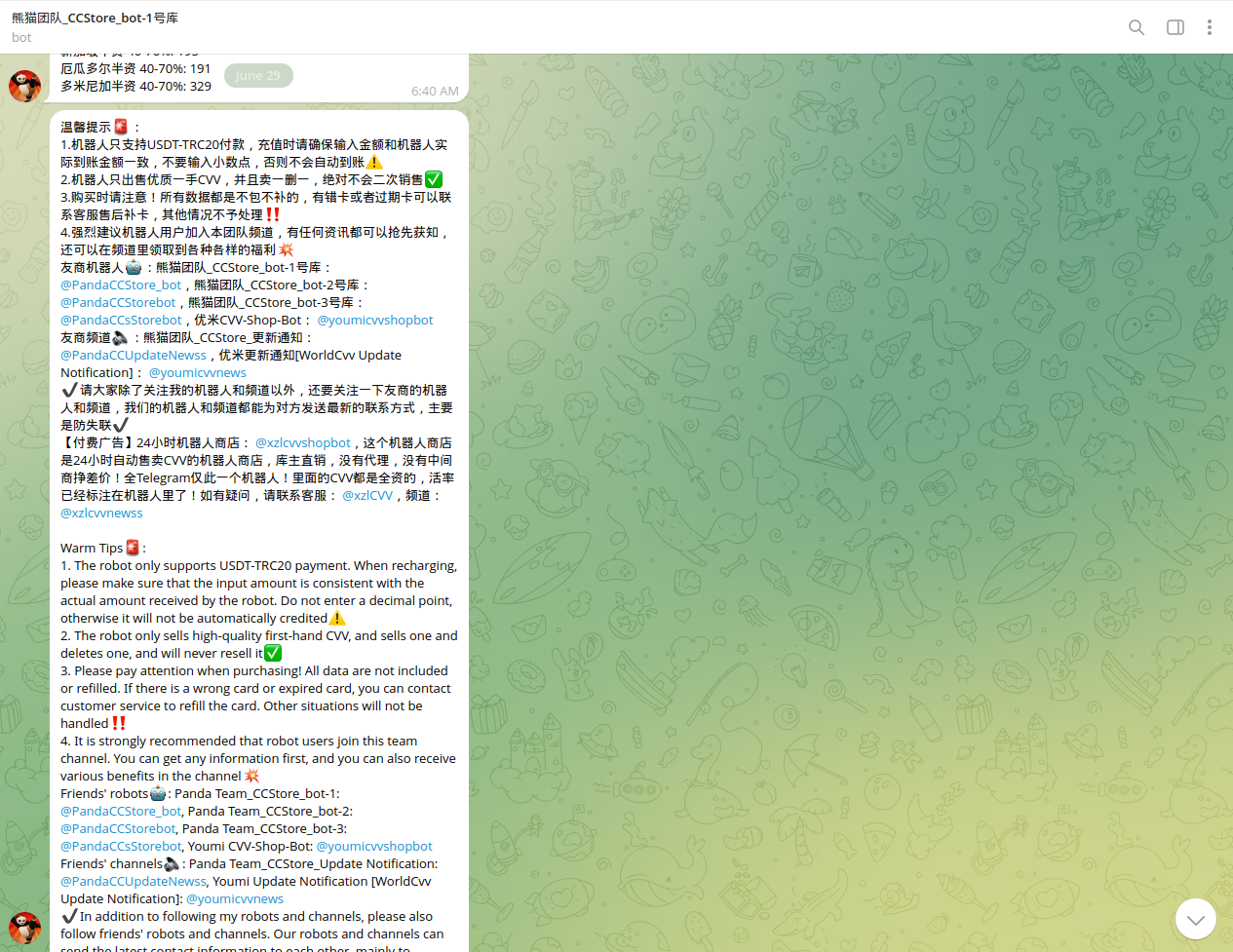Image resolution: width=1233 pixels, height=952 pixels.
Task: Open @PandaCCStore_bot link in the Chinese text
Action: coord(121,285)
